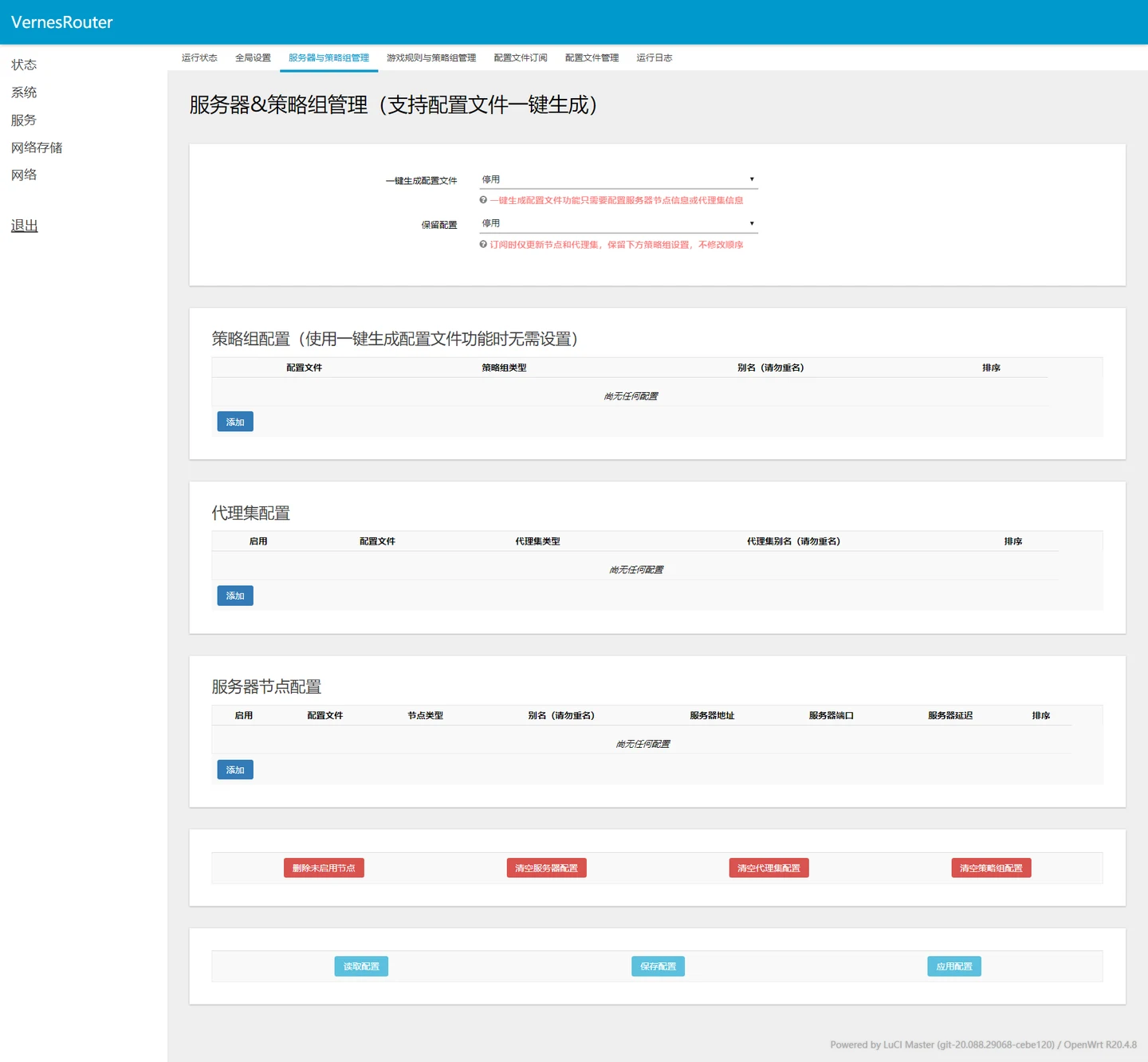Add a new 服务器节点配置 entry

235,769
